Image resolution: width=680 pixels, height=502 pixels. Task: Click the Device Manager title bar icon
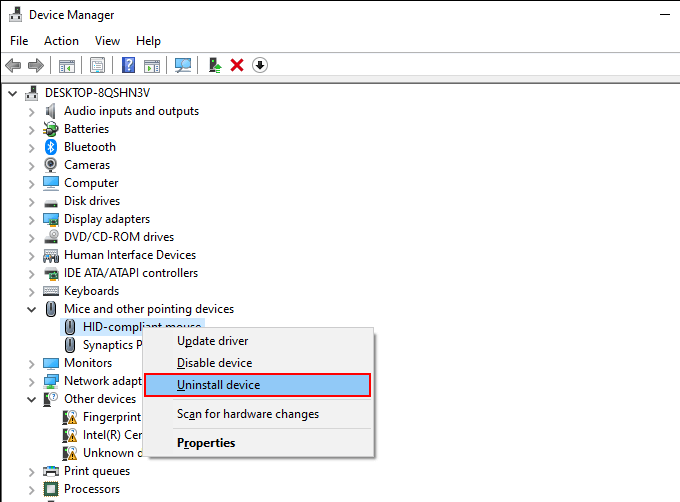point(16,15)
